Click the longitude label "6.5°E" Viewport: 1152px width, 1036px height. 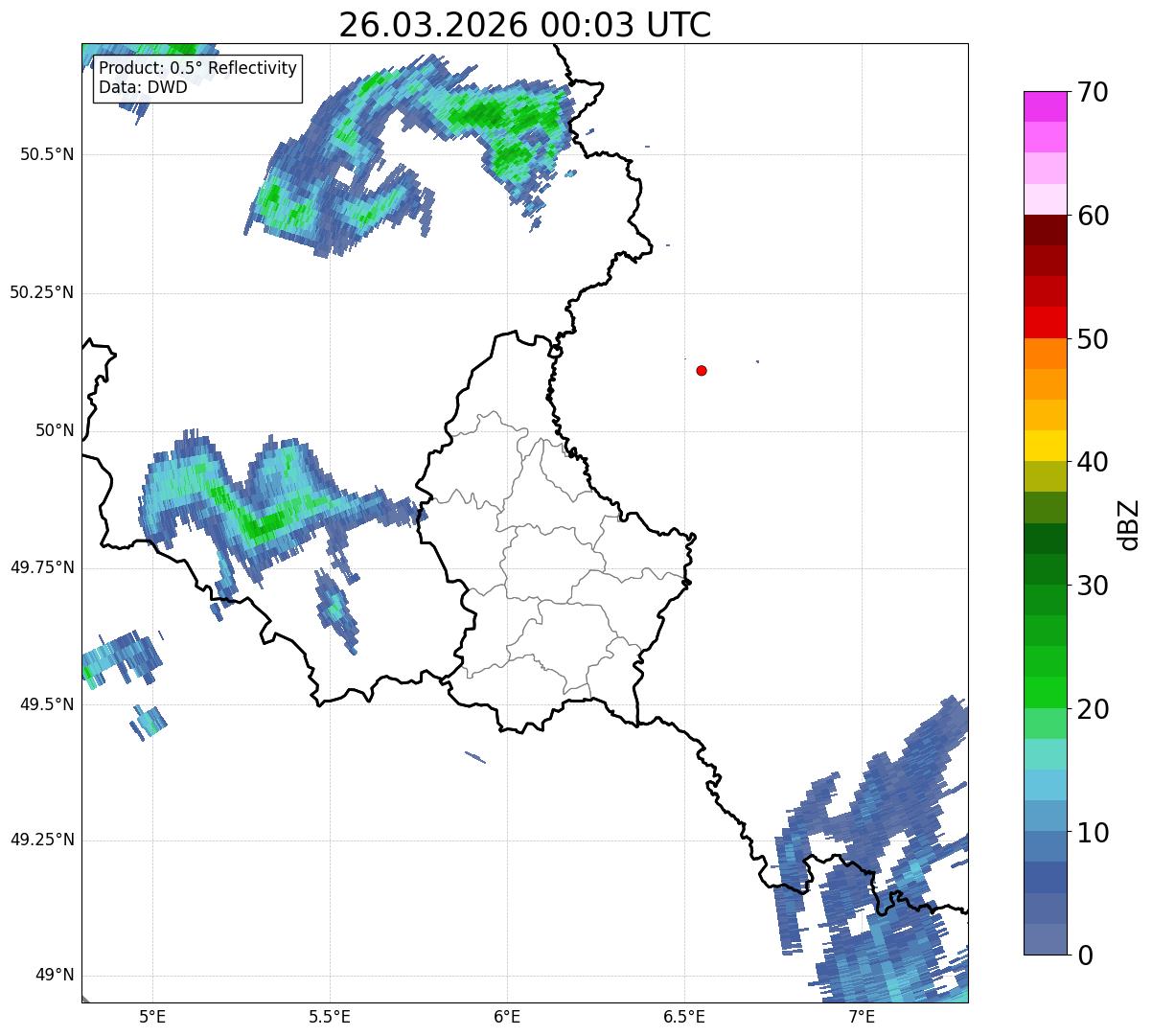(684, 1017)
